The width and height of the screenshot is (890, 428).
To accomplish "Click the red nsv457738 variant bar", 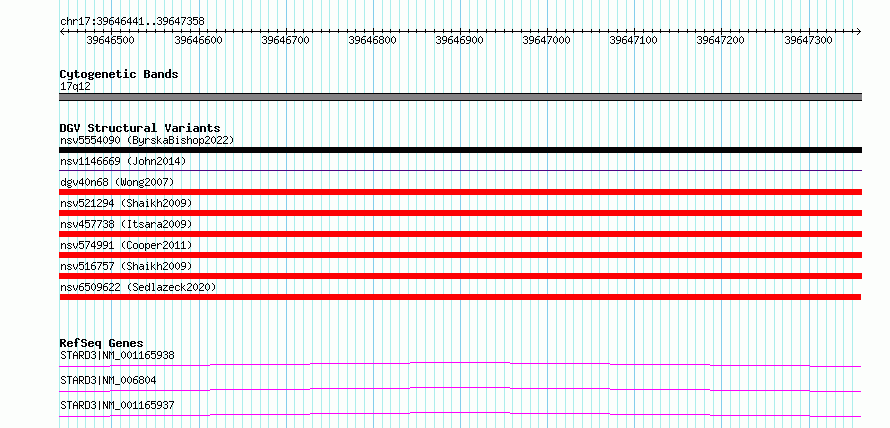I will [460, 234].
